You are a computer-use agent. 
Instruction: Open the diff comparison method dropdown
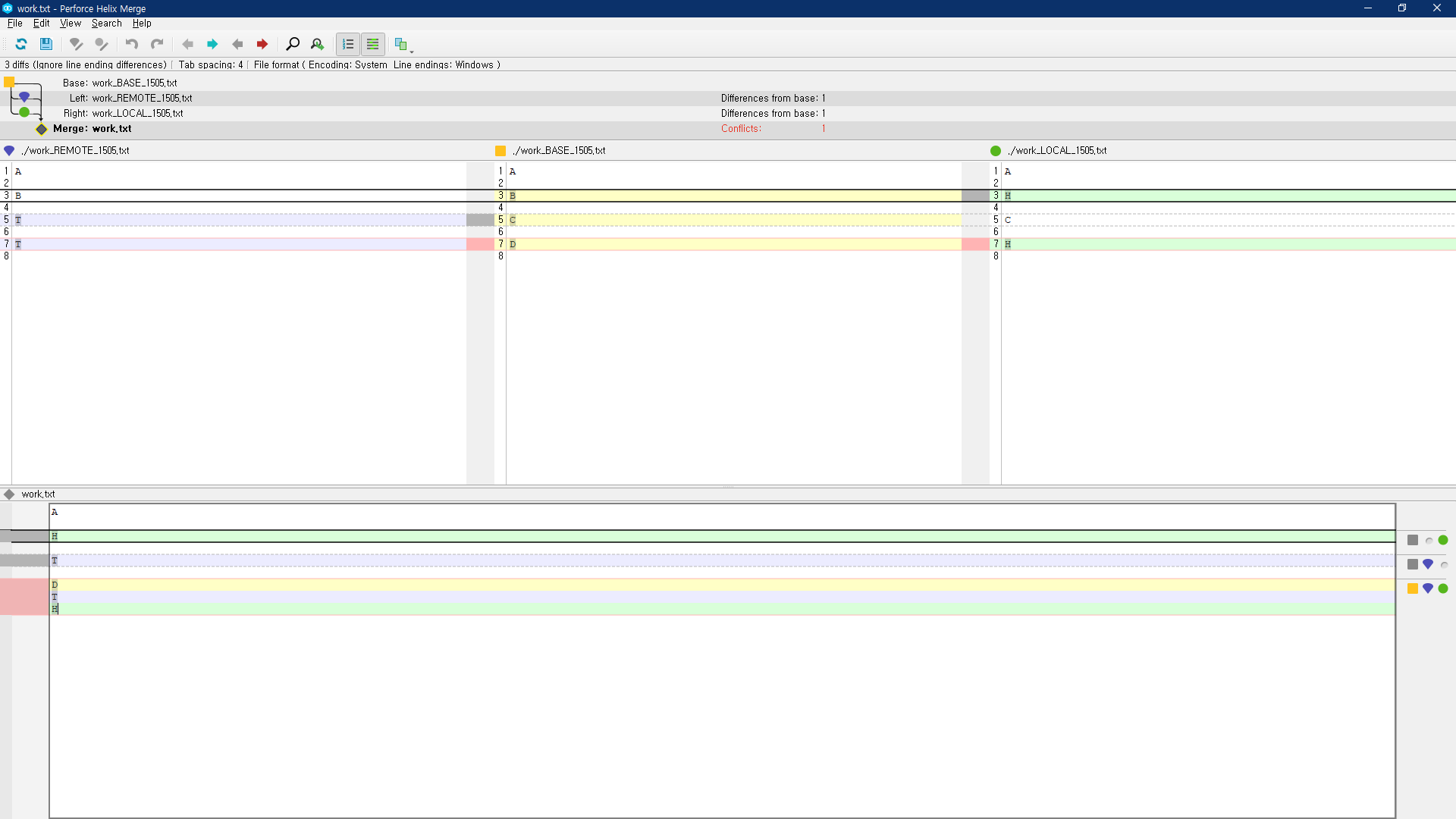tap(403, 45)
